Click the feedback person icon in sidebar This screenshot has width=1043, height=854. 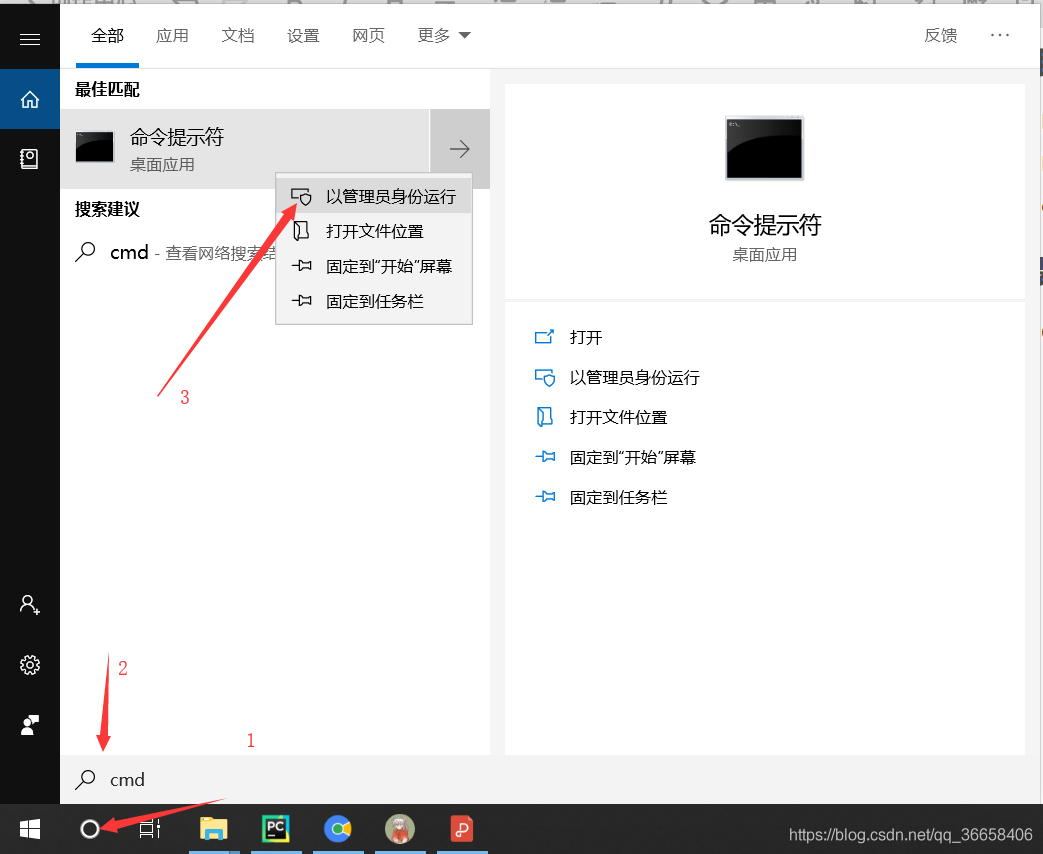(x=30, y=724)
